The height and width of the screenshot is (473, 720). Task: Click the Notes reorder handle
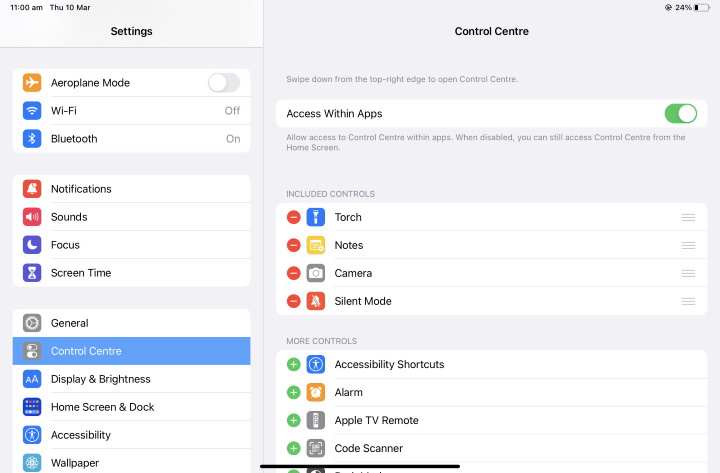point(688,245)
